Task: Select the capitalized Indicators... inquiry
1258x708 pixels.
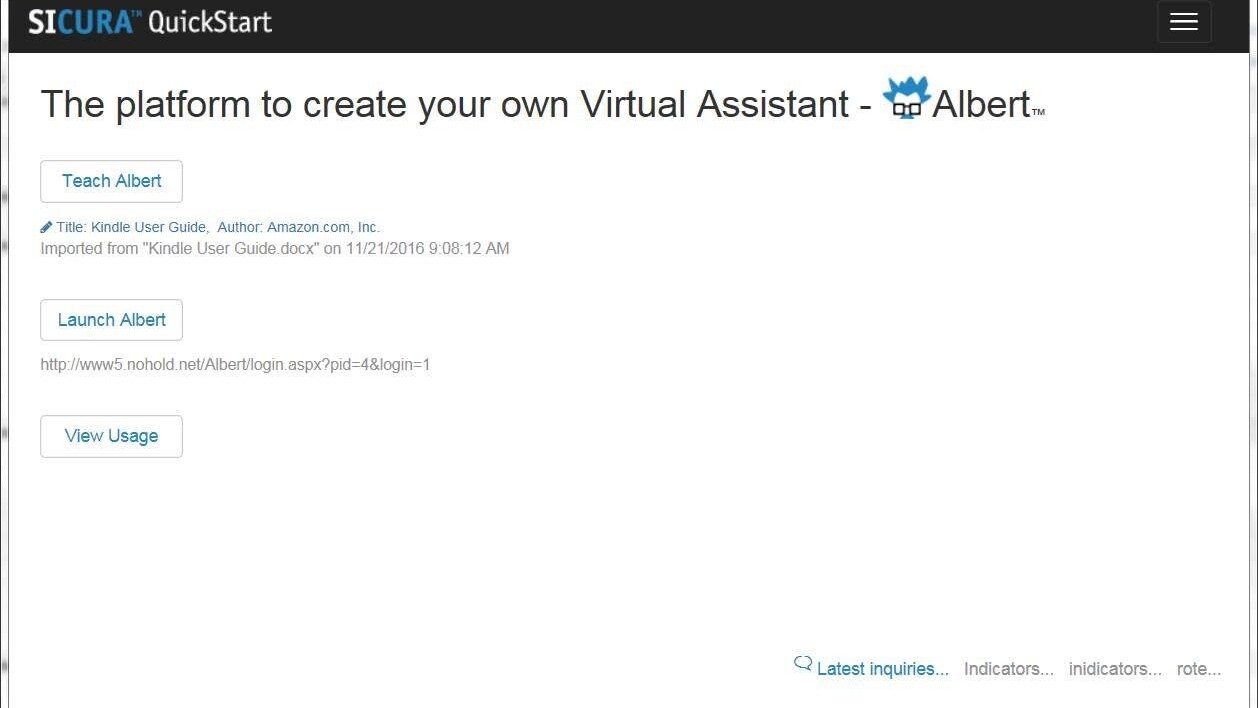Action: (1008, 669)
